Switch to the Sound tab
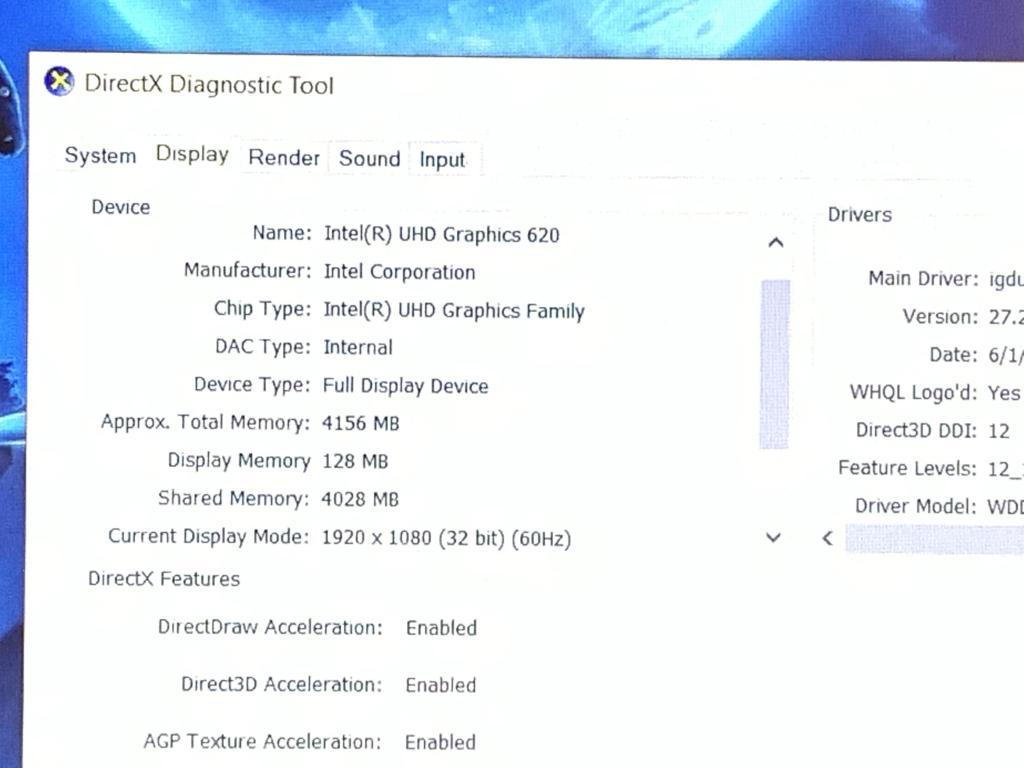Image resolution: width=1024 pixels, height=768 pixels. point(370,158)
